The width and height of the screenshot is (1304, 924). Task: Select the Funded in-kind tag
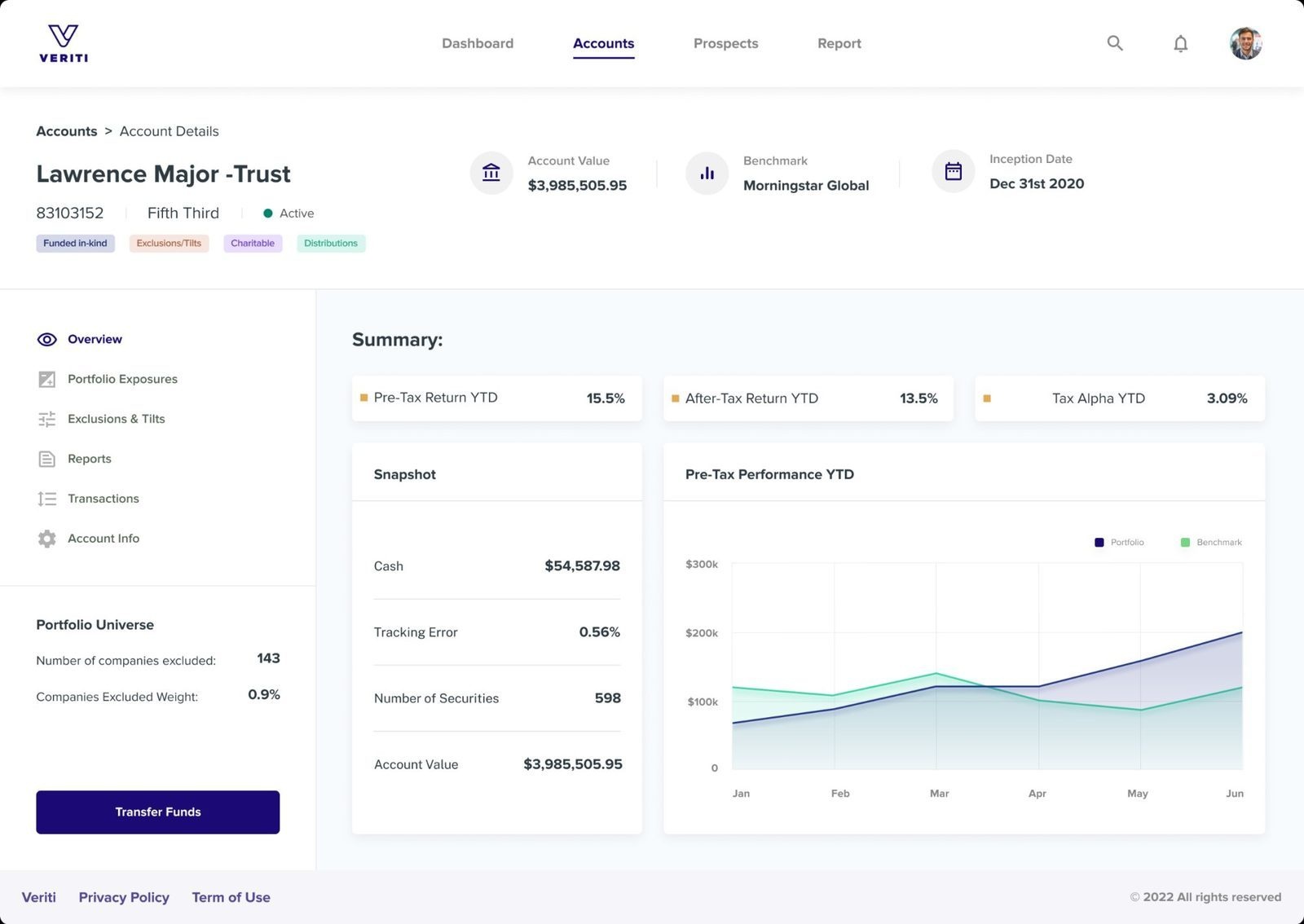pyautogui.click(x=75, y=244)
